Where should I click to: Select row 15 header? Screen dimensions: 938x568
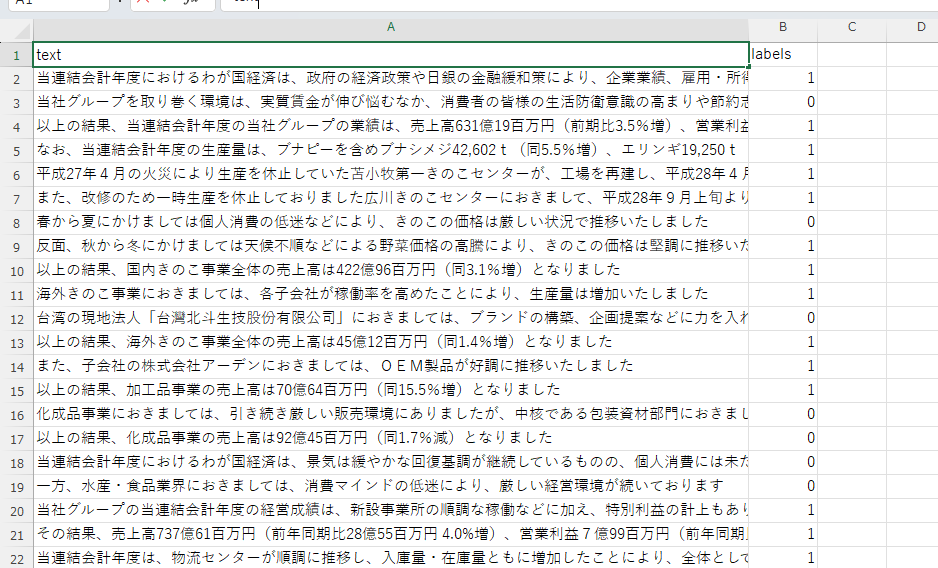click(x=16, y=390)
